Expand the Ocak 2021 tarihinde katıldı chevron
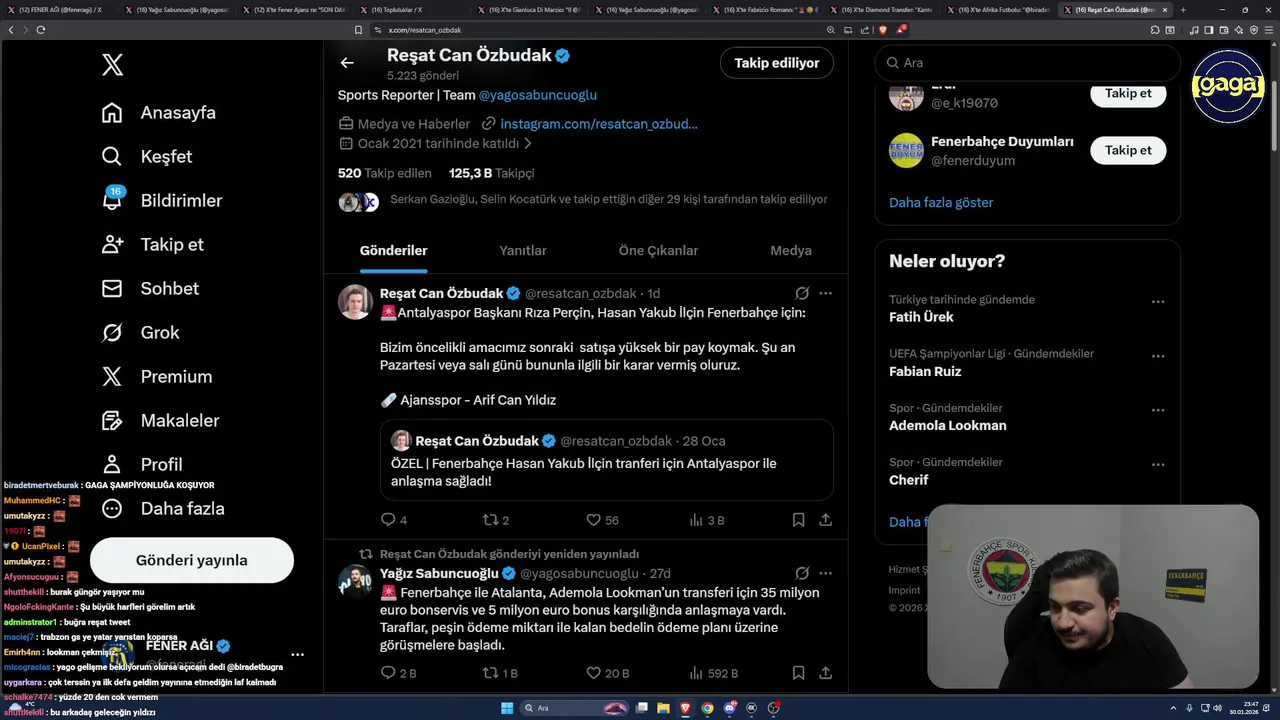The height and width of the screenshot is (720, 1280). point(528,144)
